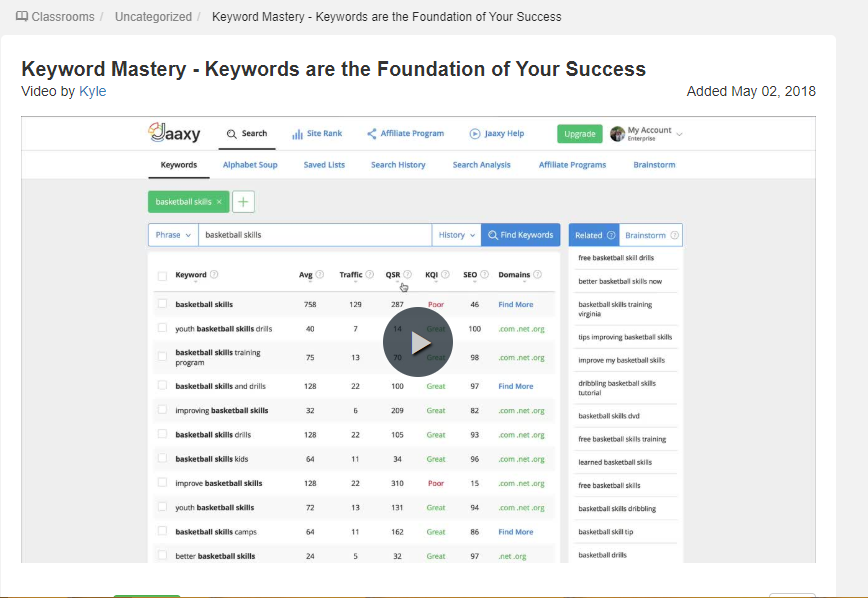Check the box for 'basketball skills' keyword row
Image resolution: width=868 pixels, height=598 pixels.
coord(162,303)
